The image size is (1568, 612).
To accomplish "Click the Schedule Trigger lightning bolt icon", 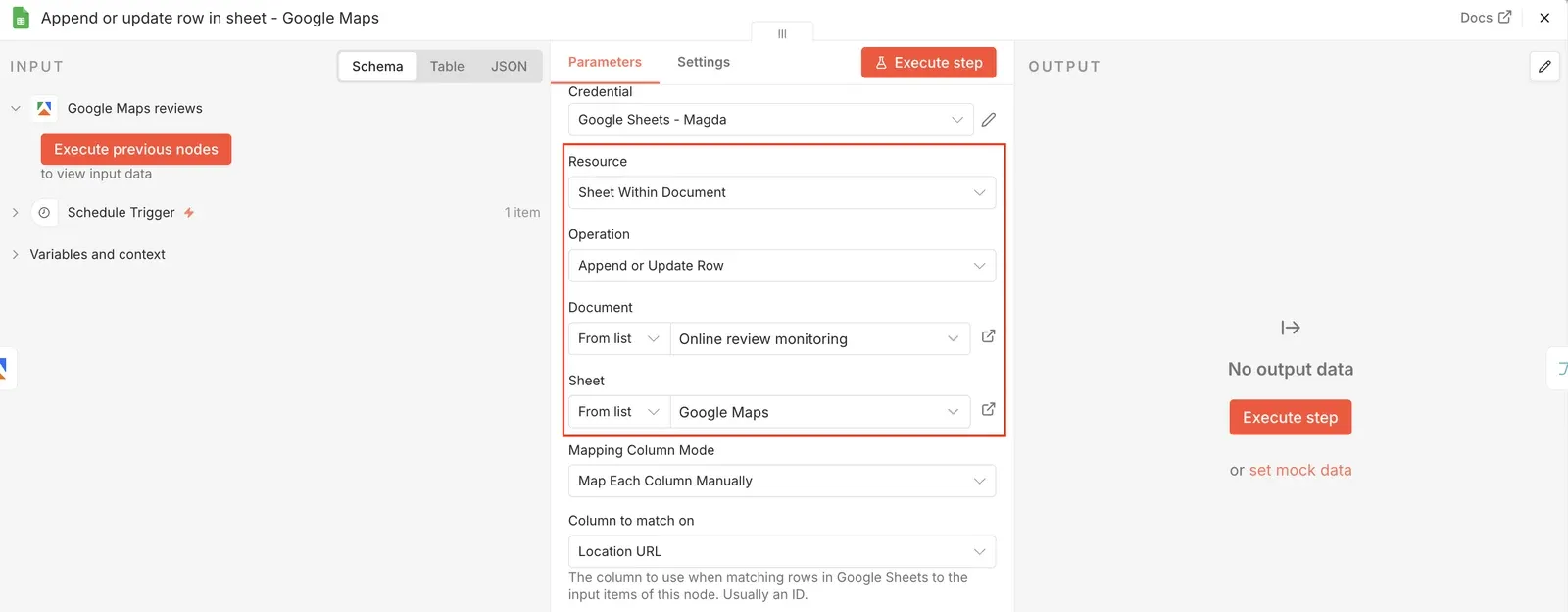I will click(189, 212).
